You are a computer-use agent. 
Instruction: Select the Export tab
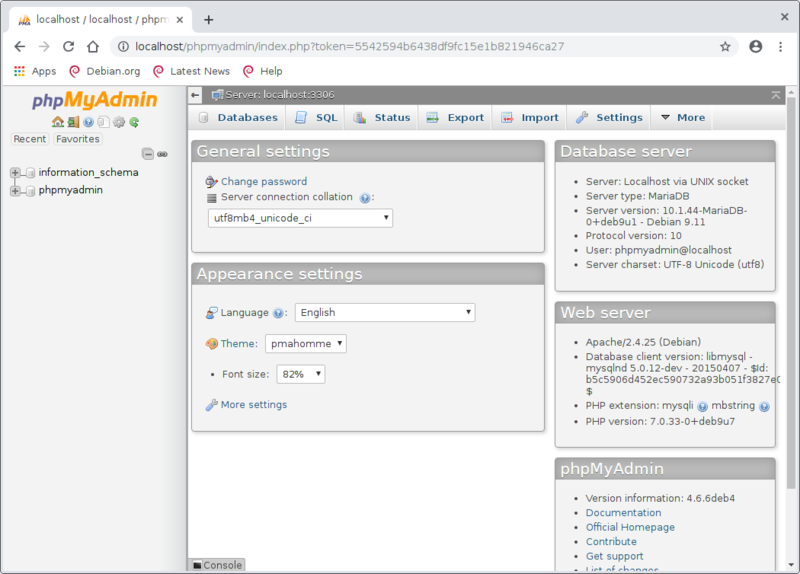[455, 118]
